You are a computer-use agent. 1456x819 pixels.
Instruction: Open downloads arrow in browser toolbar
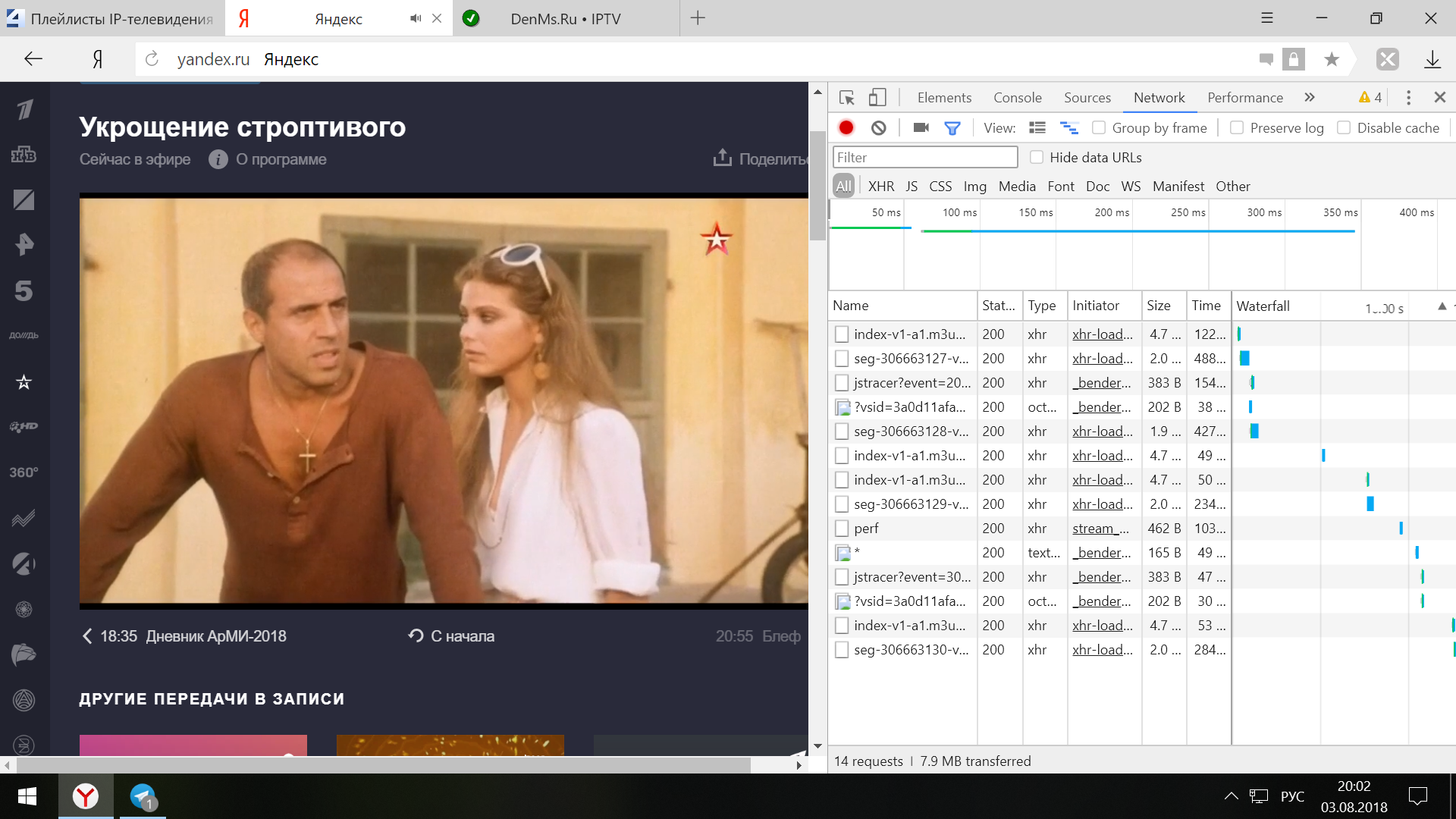point(1432,59)
